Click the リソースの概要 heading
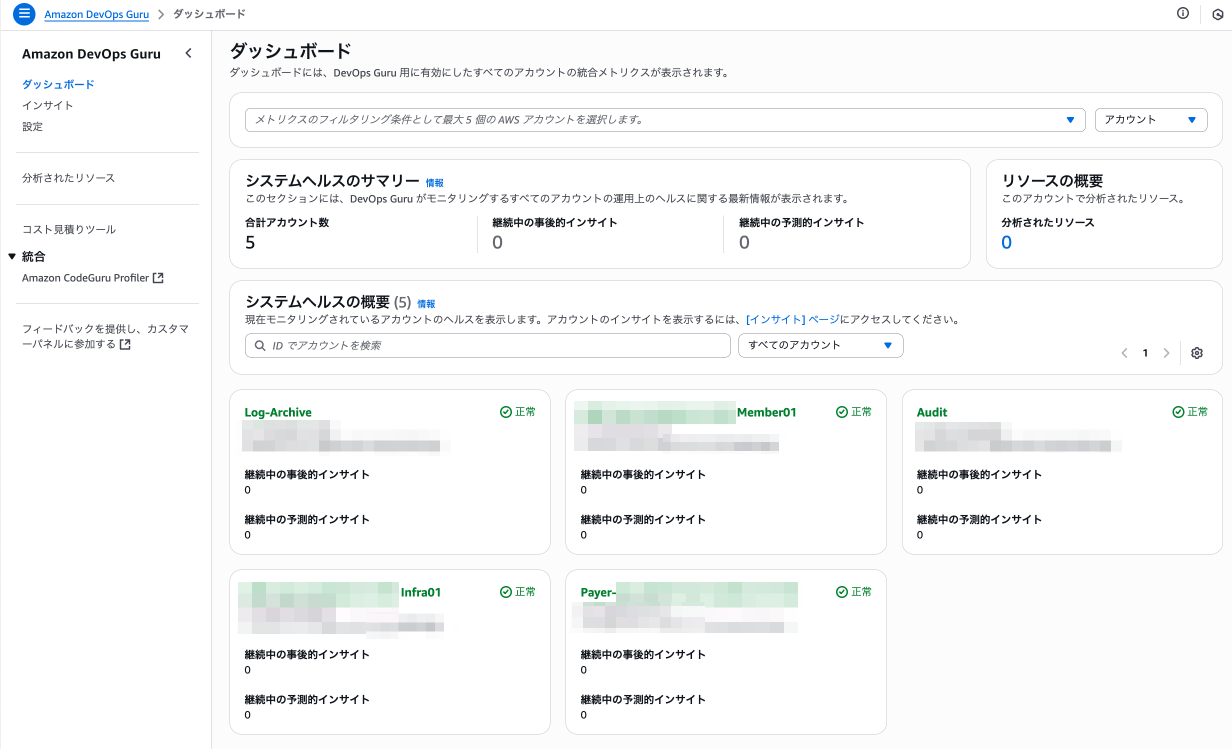This screenshot has width=1232, height=749. (1052, 181)
